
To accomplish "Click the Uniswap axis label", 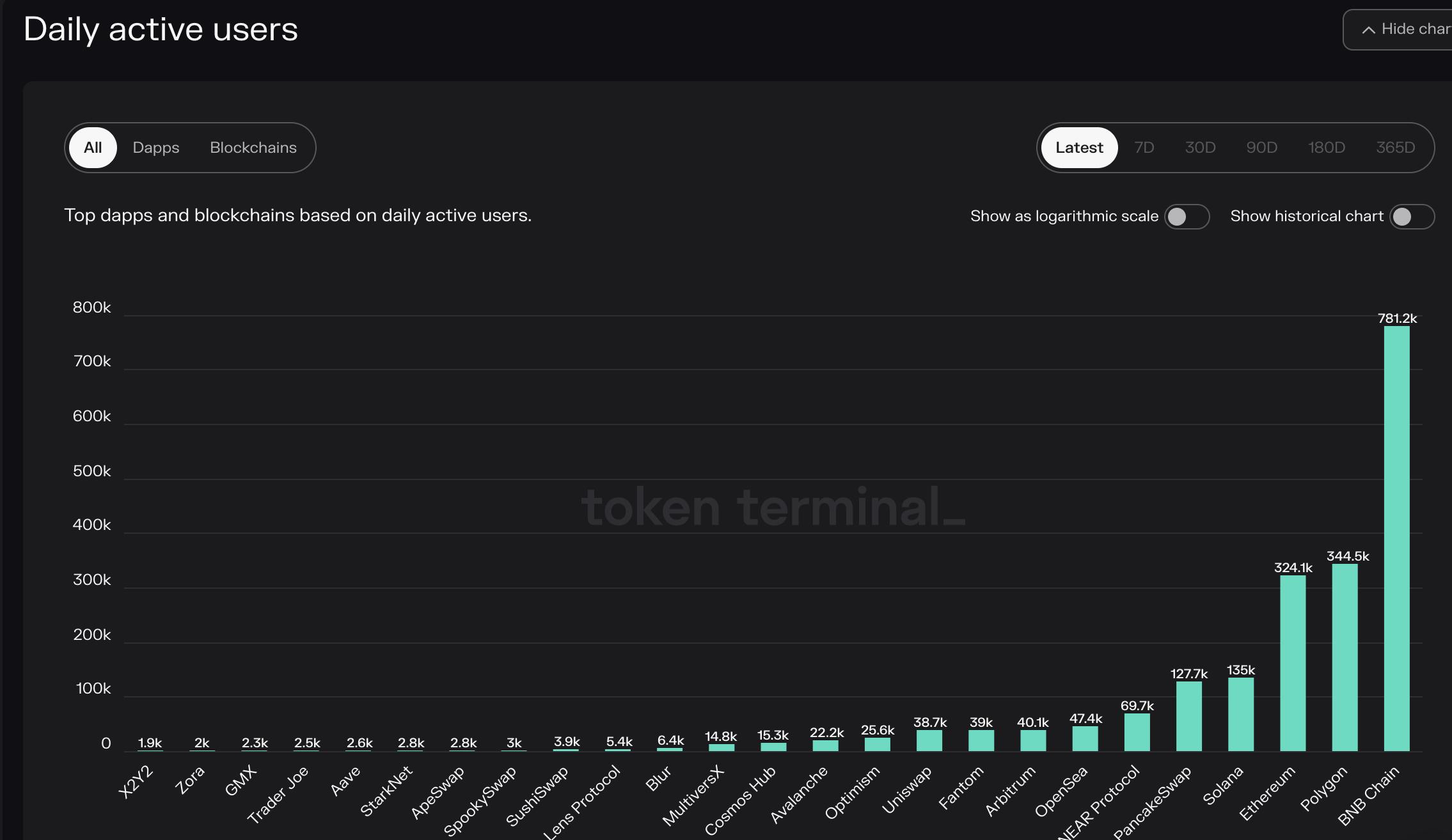I will tap(907, 790).
